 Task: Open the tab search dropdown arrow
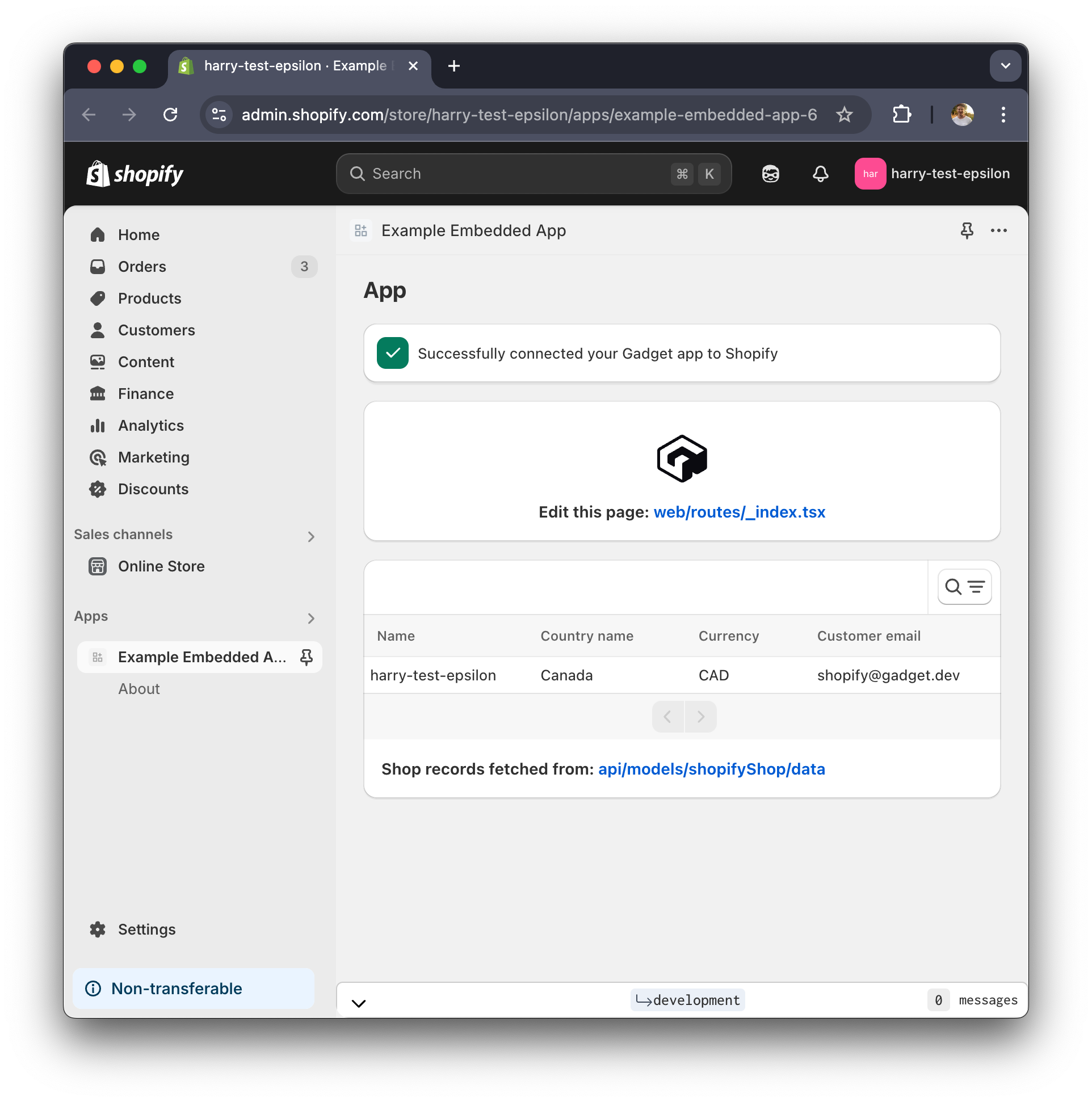[x=1005, y=66]
